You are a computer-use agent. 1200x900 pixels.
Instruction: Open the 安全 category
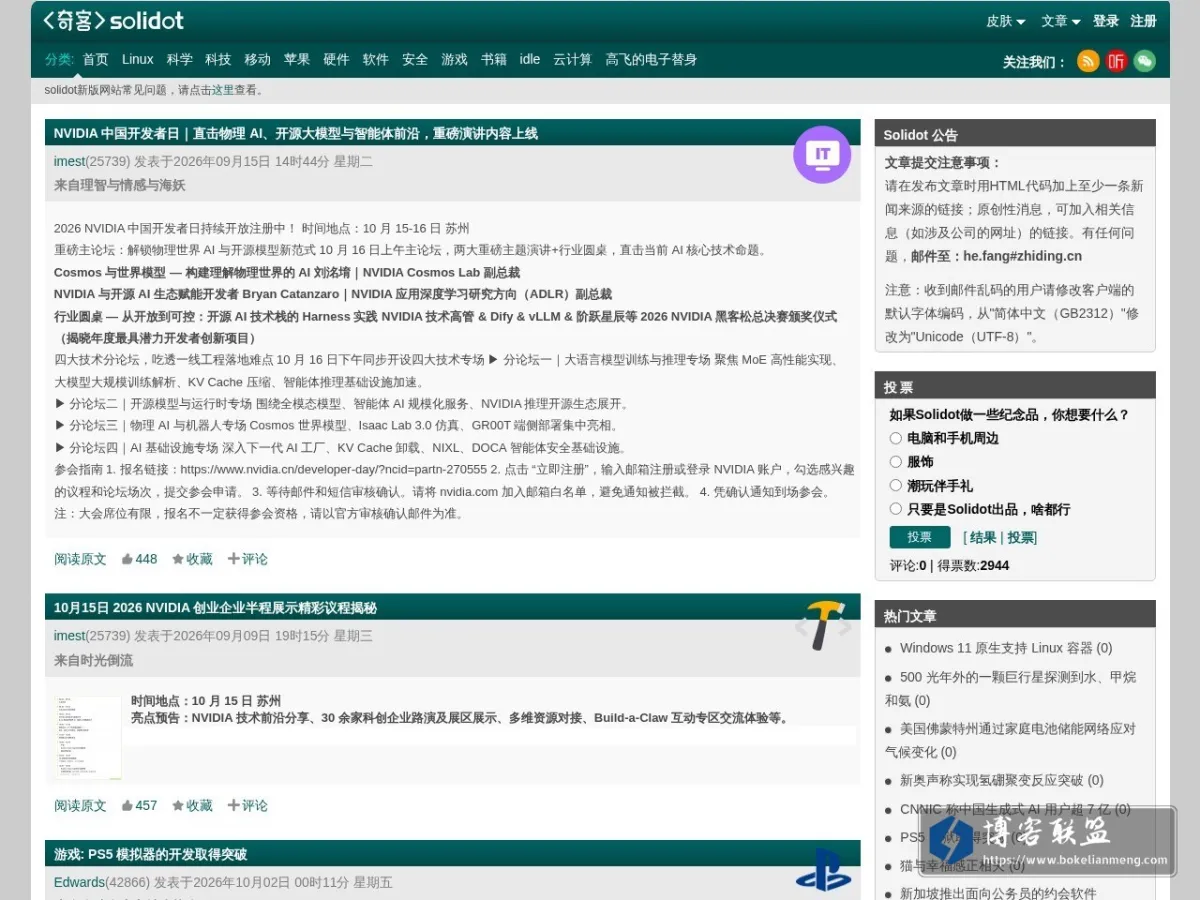[415, 59]
